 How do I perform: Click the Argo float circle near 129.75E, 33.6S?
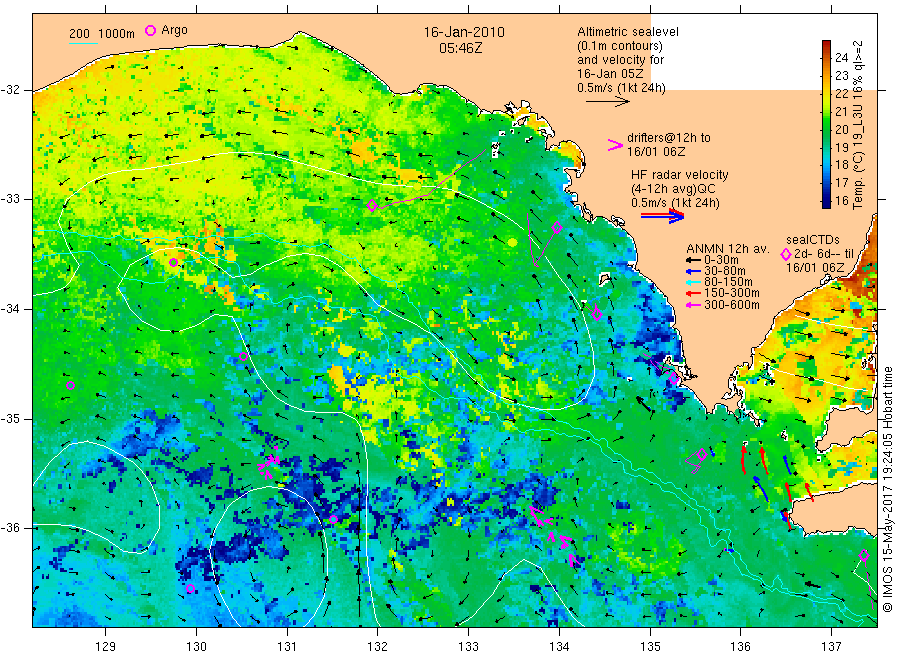tap(173, 262)
